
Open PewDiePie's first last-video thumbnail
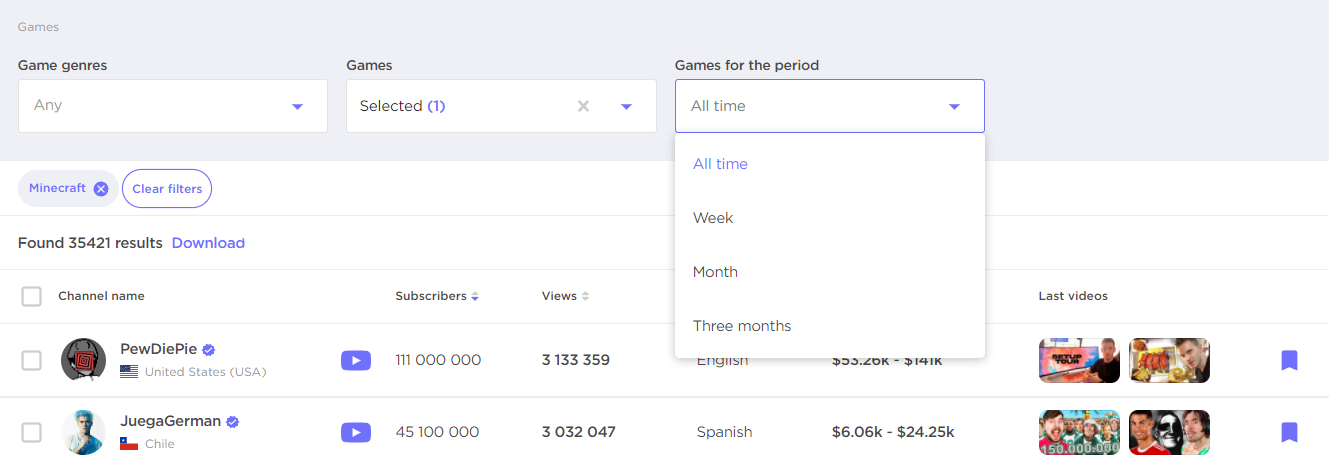(1079, 360)
